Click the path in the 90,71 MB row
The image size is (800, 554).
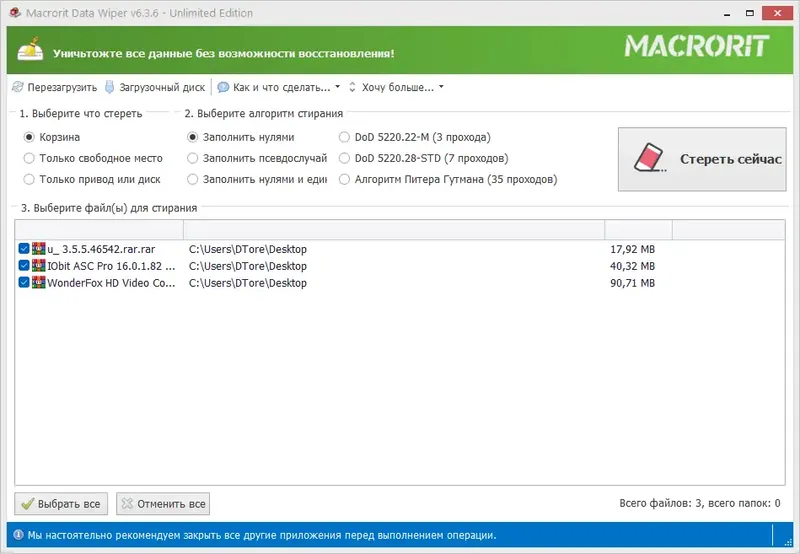pos(248,283)
